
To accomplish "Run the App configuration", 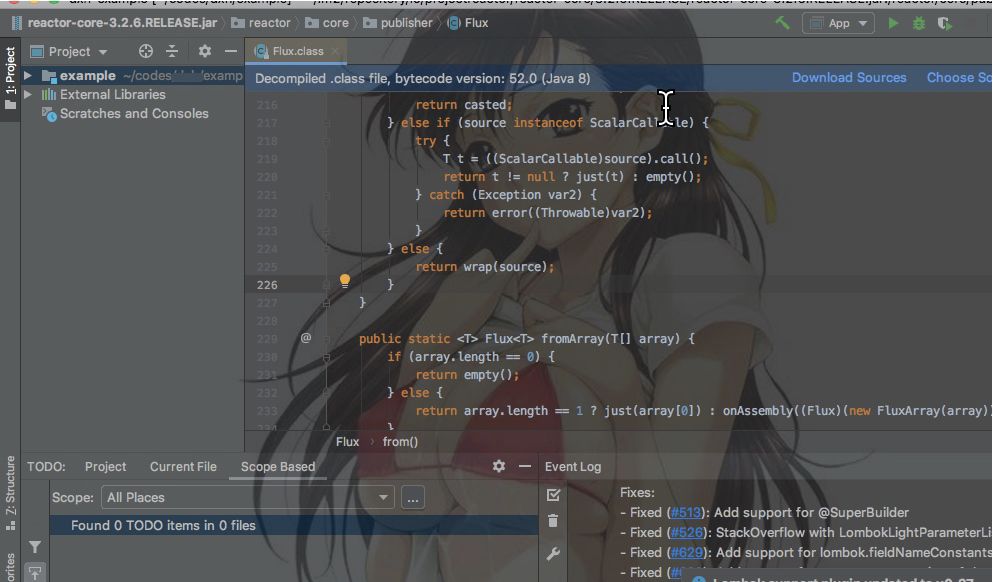I will 893,23.
